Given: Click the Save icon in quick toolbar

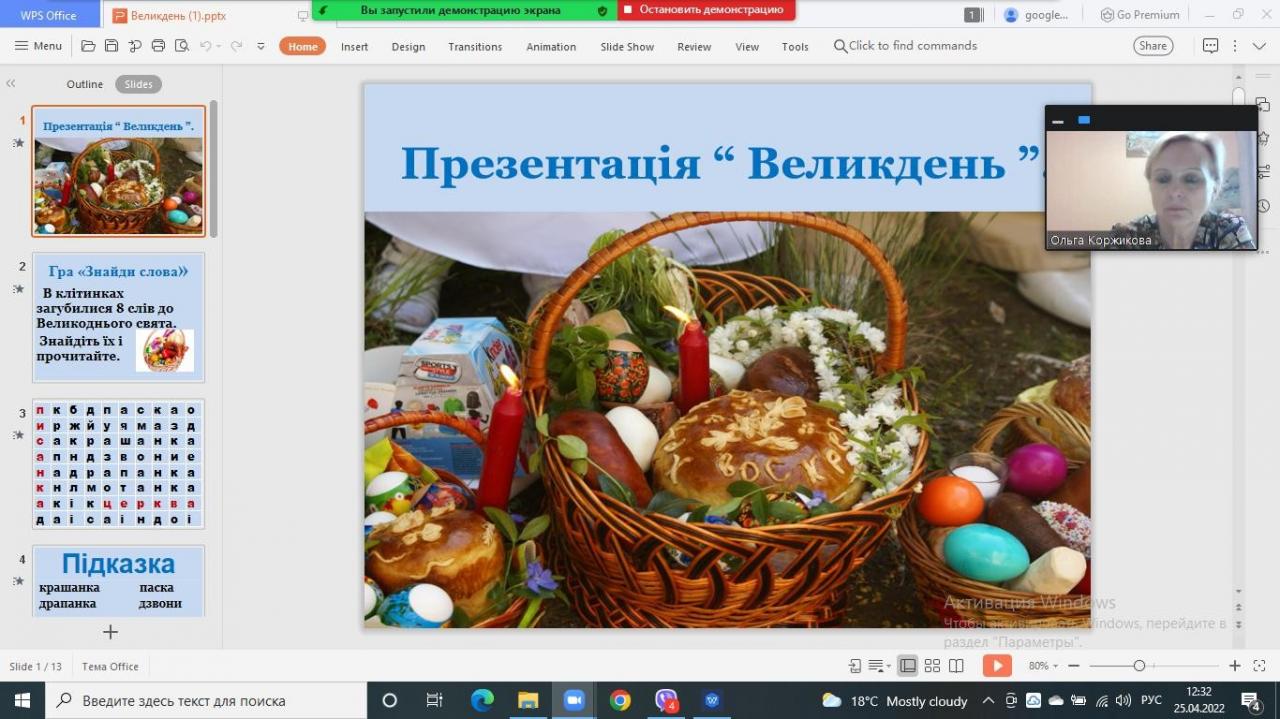Looking at the screenshot, I should pyautogui.click(x=111, y=46).
